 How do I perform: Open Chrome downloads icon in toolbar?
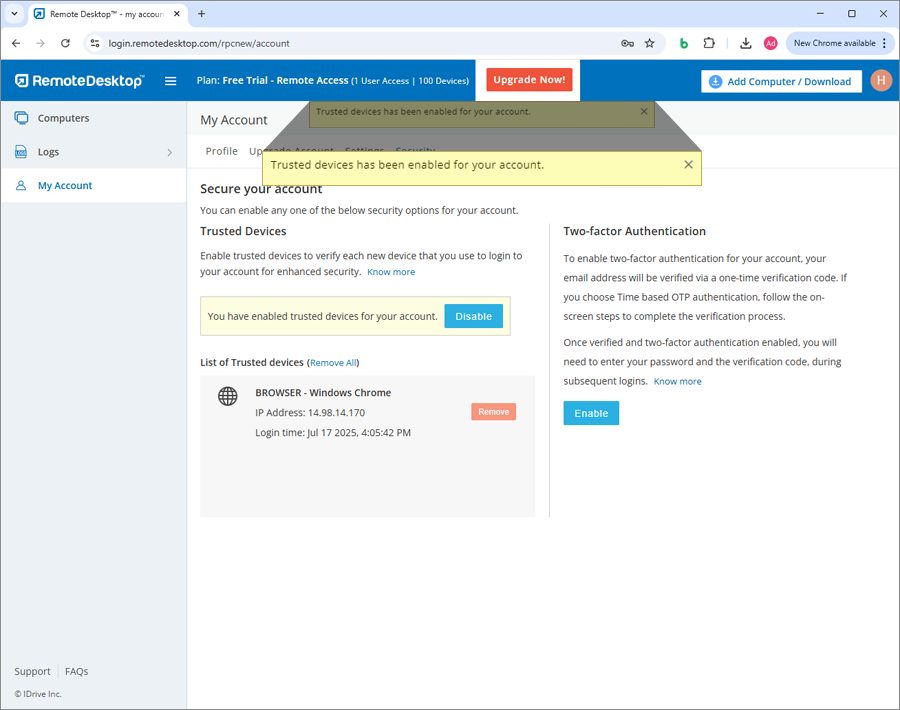pyautogui.click(x=746, y=44)
